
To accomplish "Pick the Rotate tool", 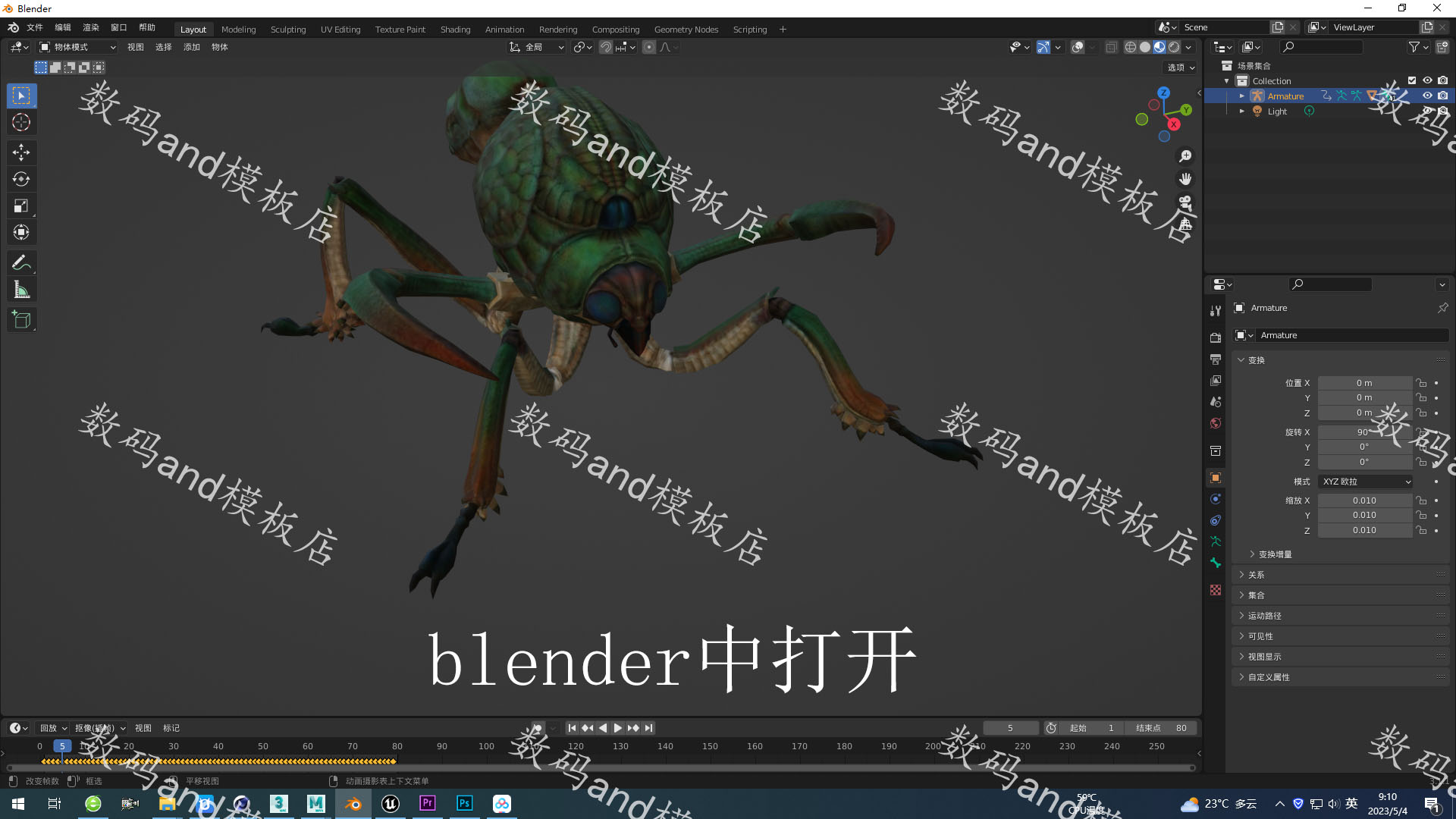I will pyautogui.click(x=21, y=179).
